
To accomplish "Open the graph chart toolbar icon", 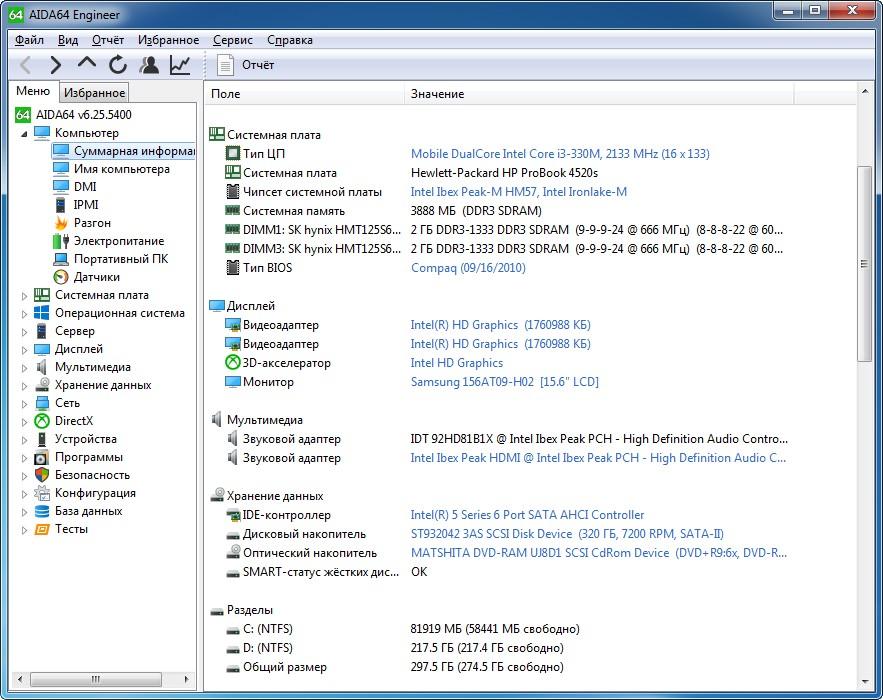I will 180,65.
